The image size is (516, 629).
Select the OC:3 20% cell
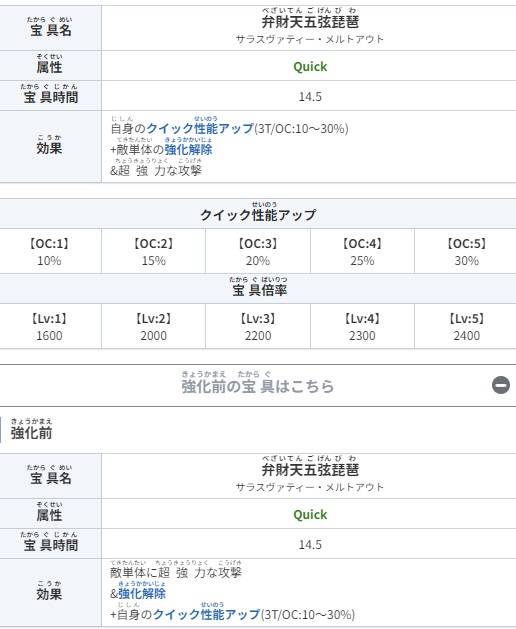[x=258, y=251]
